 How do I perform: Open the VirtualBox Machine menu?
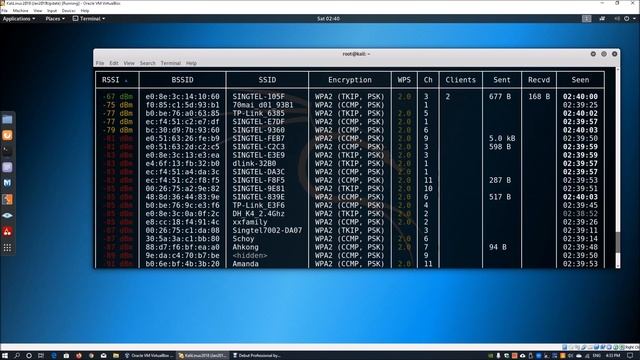(20, 11)
